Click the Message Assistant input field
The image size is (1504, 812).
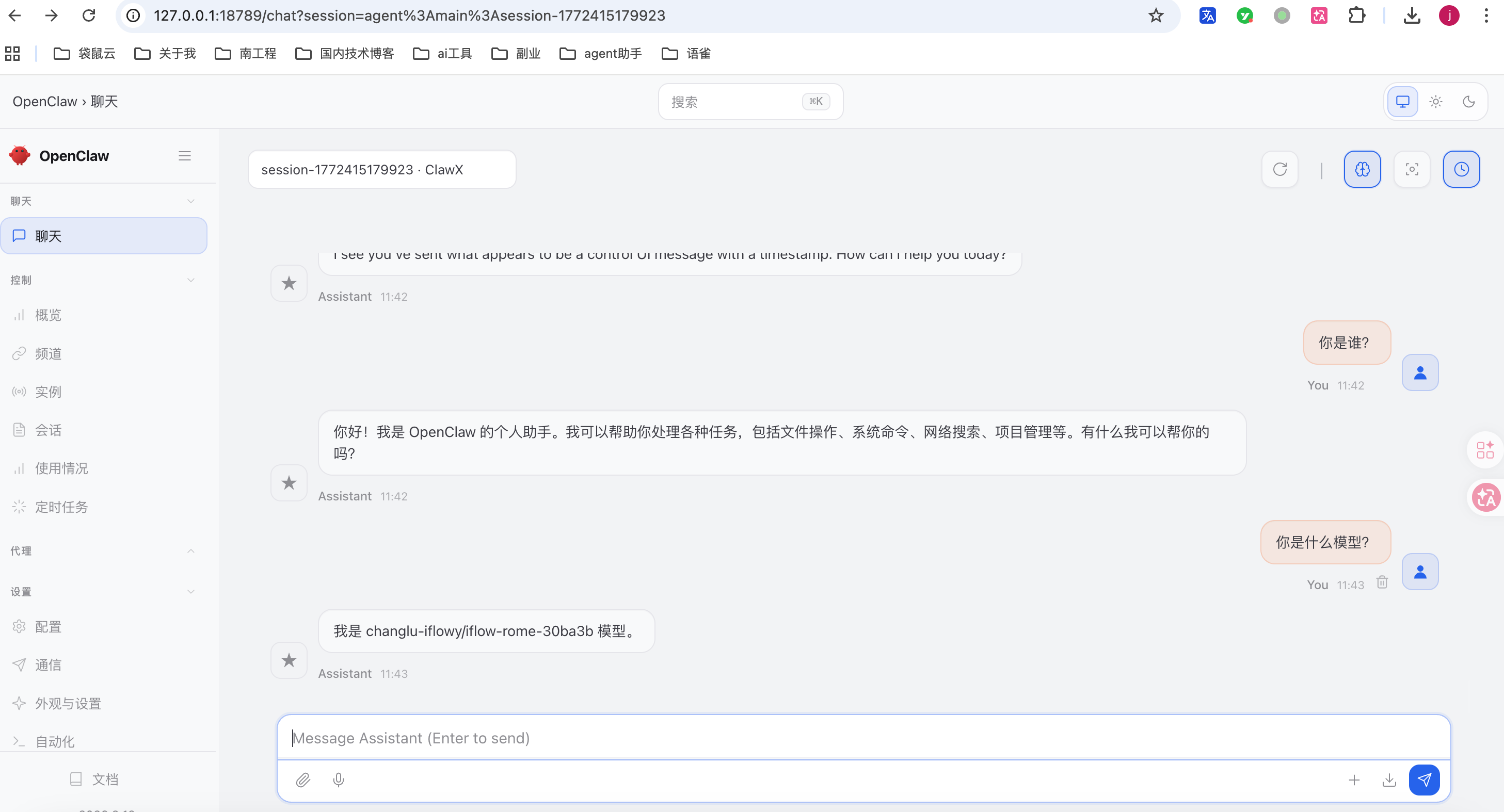click(863, 738)
